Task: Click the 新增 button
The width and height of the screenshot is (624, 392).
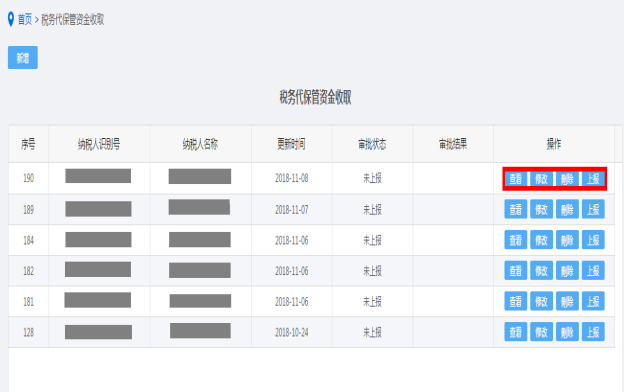Action: 23,58
